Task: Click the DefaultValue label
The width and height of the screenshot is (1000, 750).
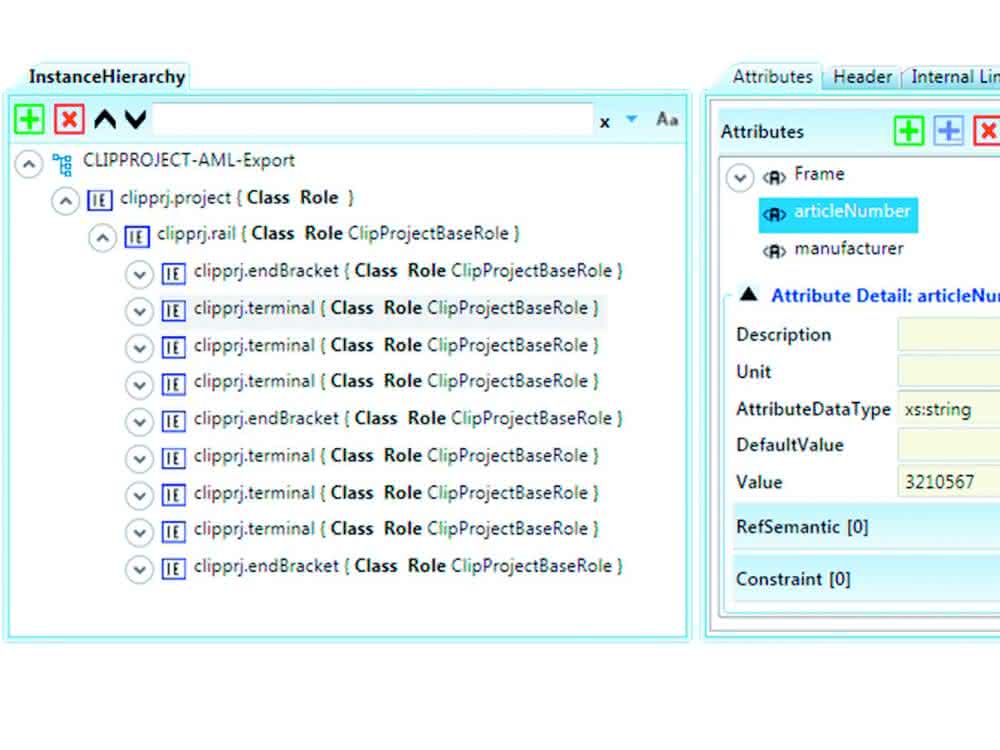Action: coord(790,445)
